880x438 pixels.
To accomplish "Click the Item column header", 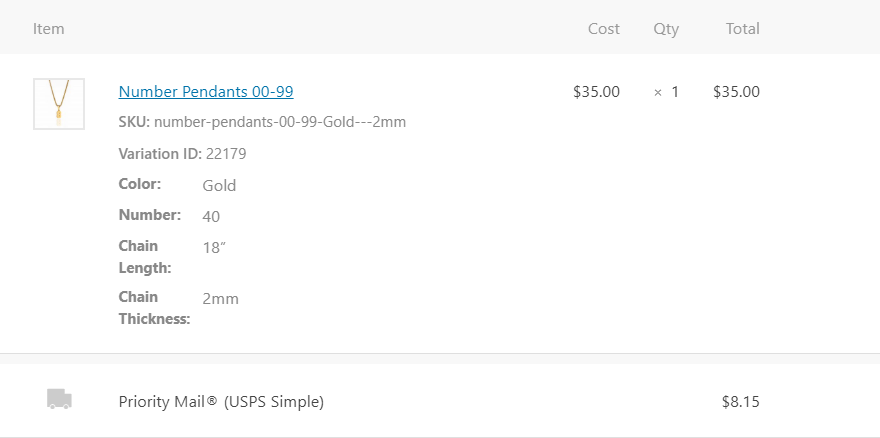I will tap(48, 29).
